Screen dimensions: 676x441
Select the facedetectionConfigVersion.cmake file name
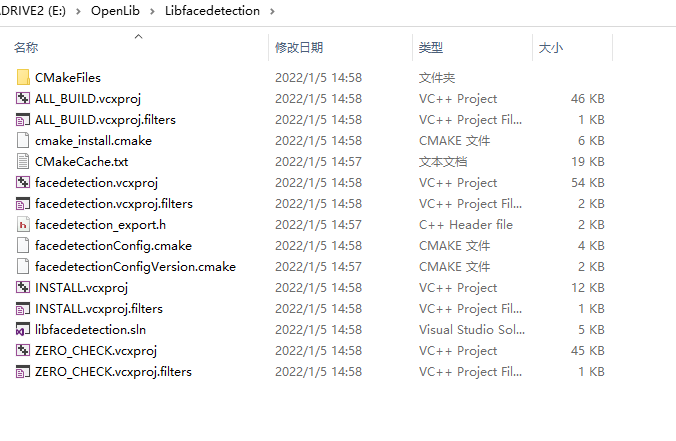coord(135,267)
